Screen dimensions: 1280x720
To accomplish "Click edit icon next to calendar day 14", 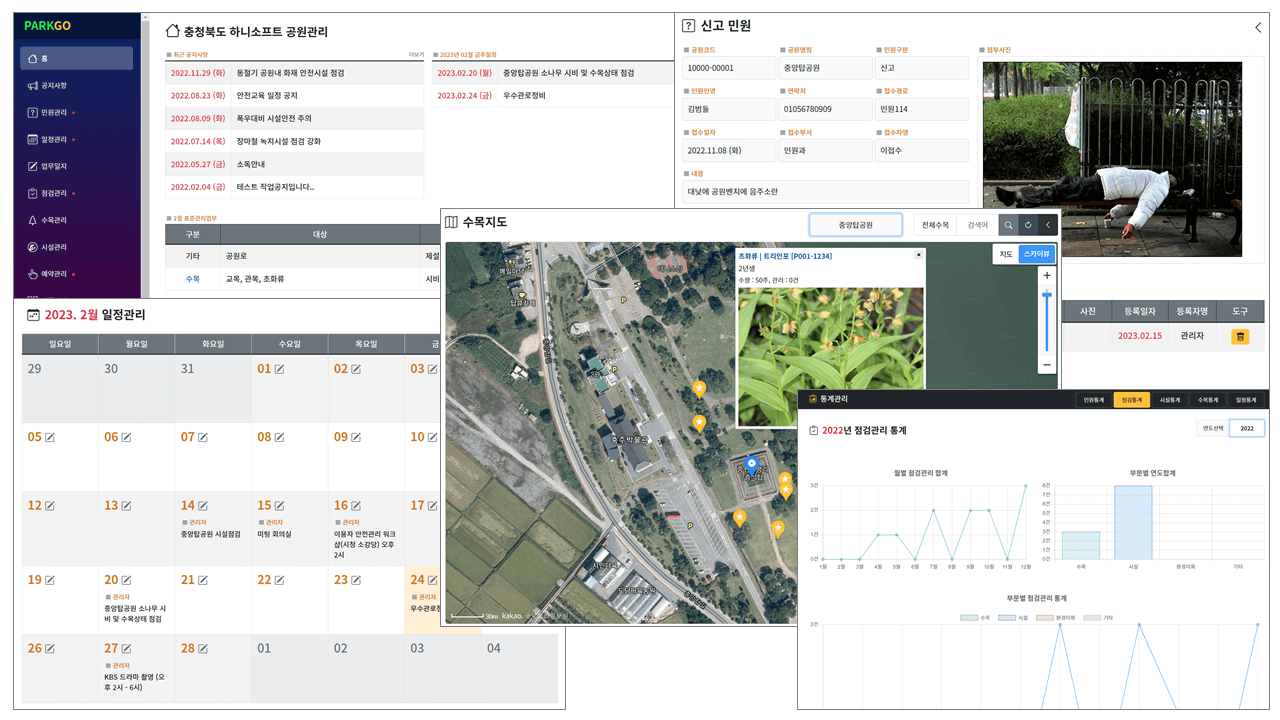I will [x=203, y=506].
